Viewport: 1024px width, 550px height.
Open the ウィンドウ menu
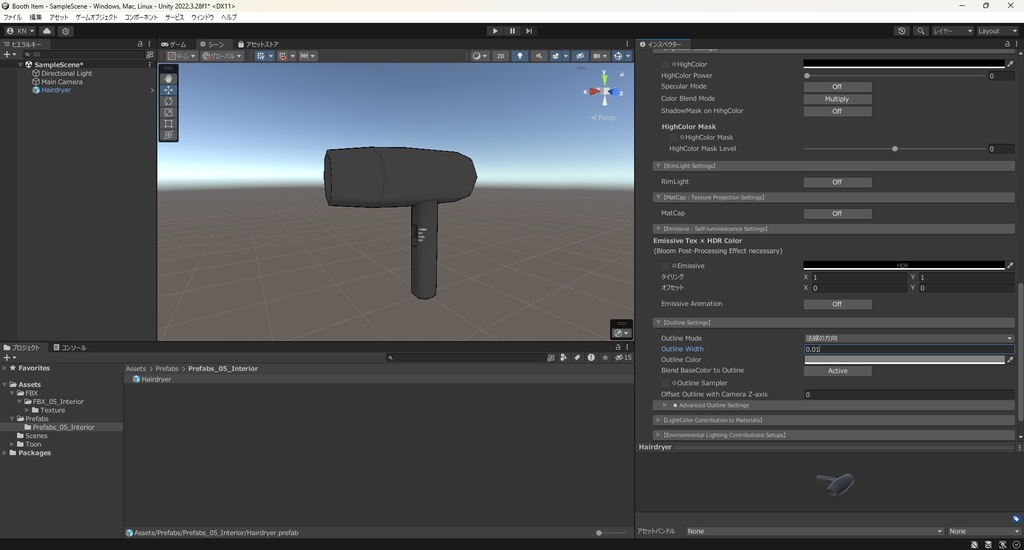(202, 17)
